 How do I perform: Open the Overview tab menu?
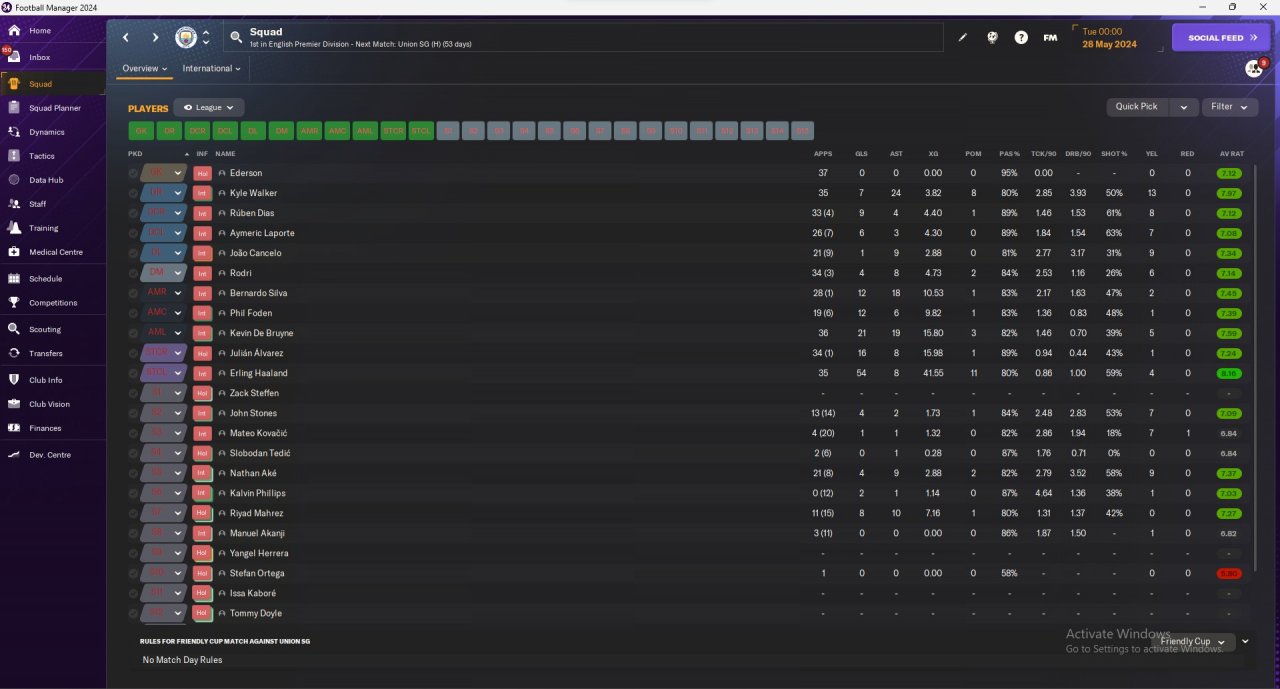[144, 69]
